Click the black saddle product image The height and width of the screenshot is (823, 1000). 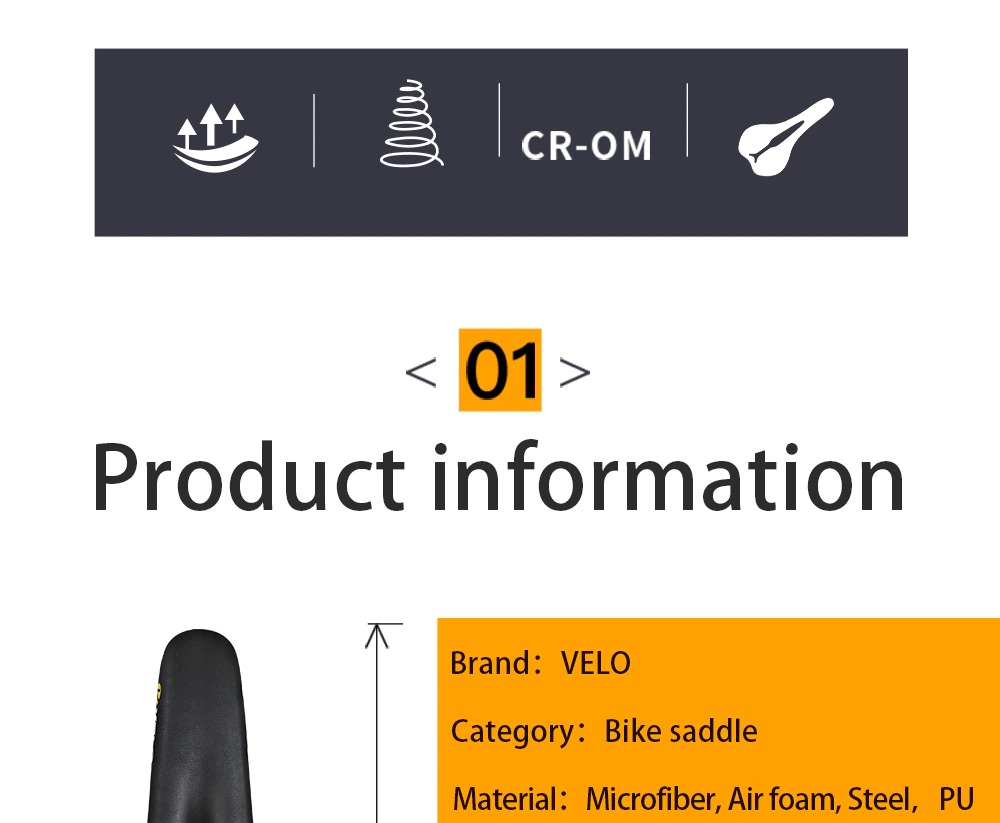click(200, 726)
